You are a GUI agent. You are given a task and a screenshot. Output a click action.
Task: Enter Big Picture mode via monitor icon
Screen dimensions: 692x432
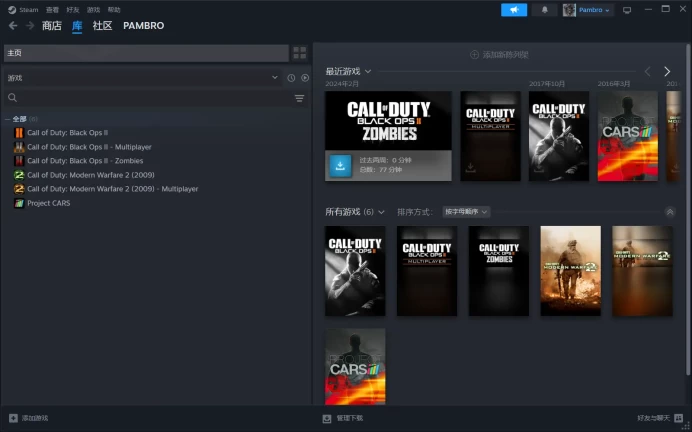coord(627,10)
